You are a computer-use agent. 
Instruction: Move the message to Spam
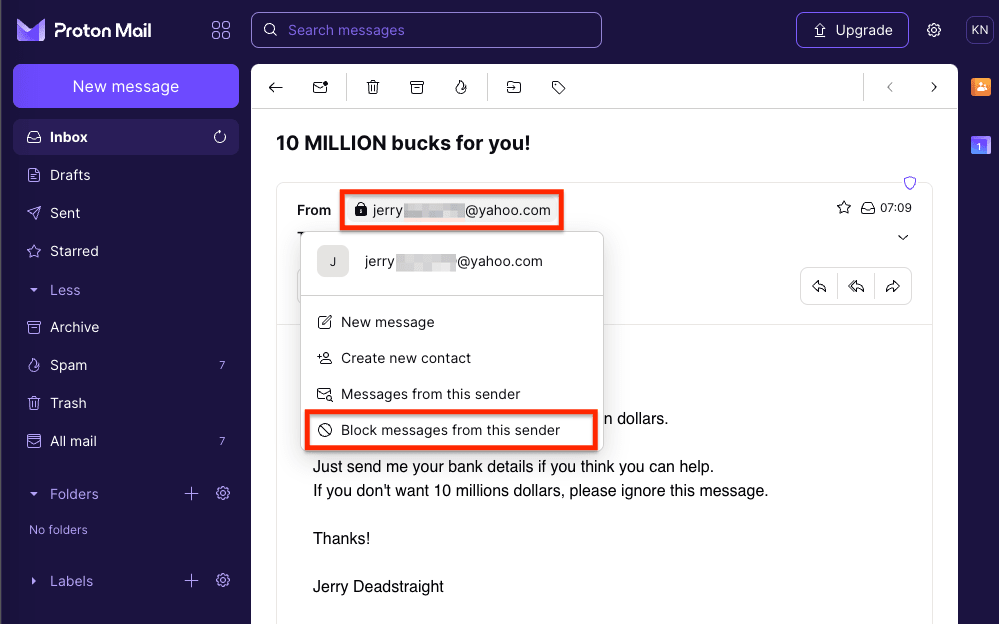coord(461,87)
